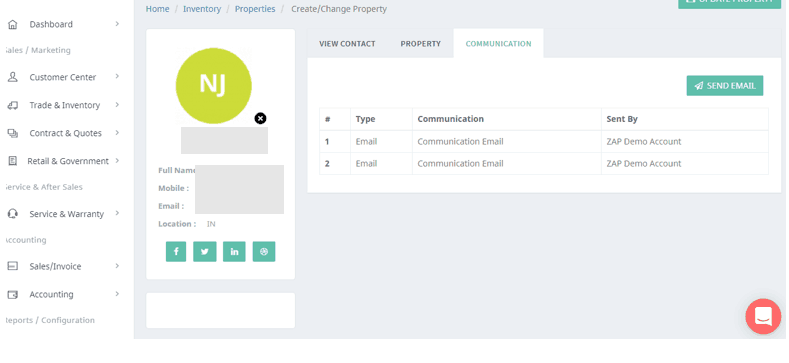
Task: Open the Sales/Invoice menu item
Action: 55,266
